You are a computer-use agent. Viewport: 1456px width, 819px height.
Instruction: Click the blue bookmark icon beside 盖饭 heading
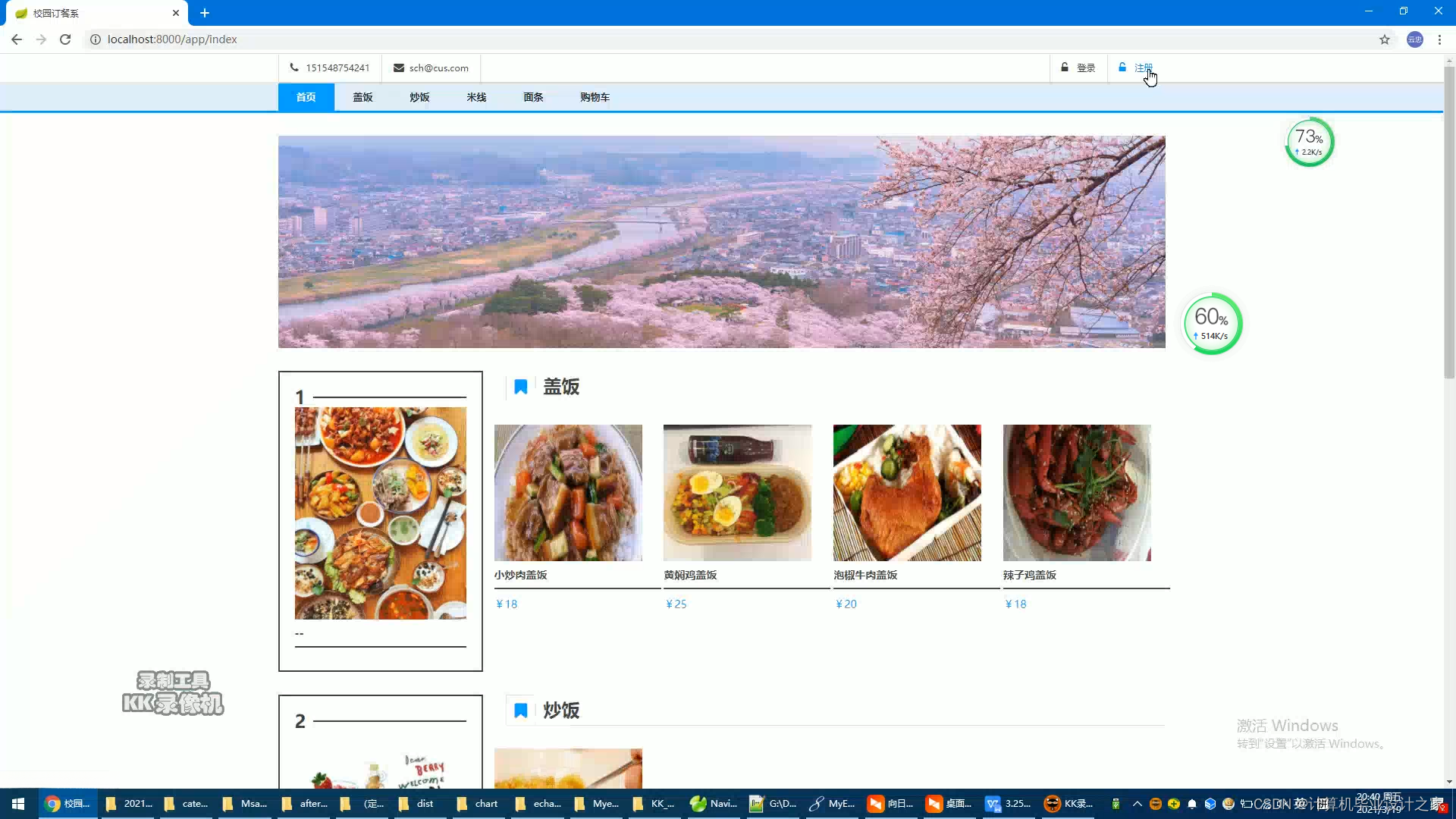pos(521,387)
